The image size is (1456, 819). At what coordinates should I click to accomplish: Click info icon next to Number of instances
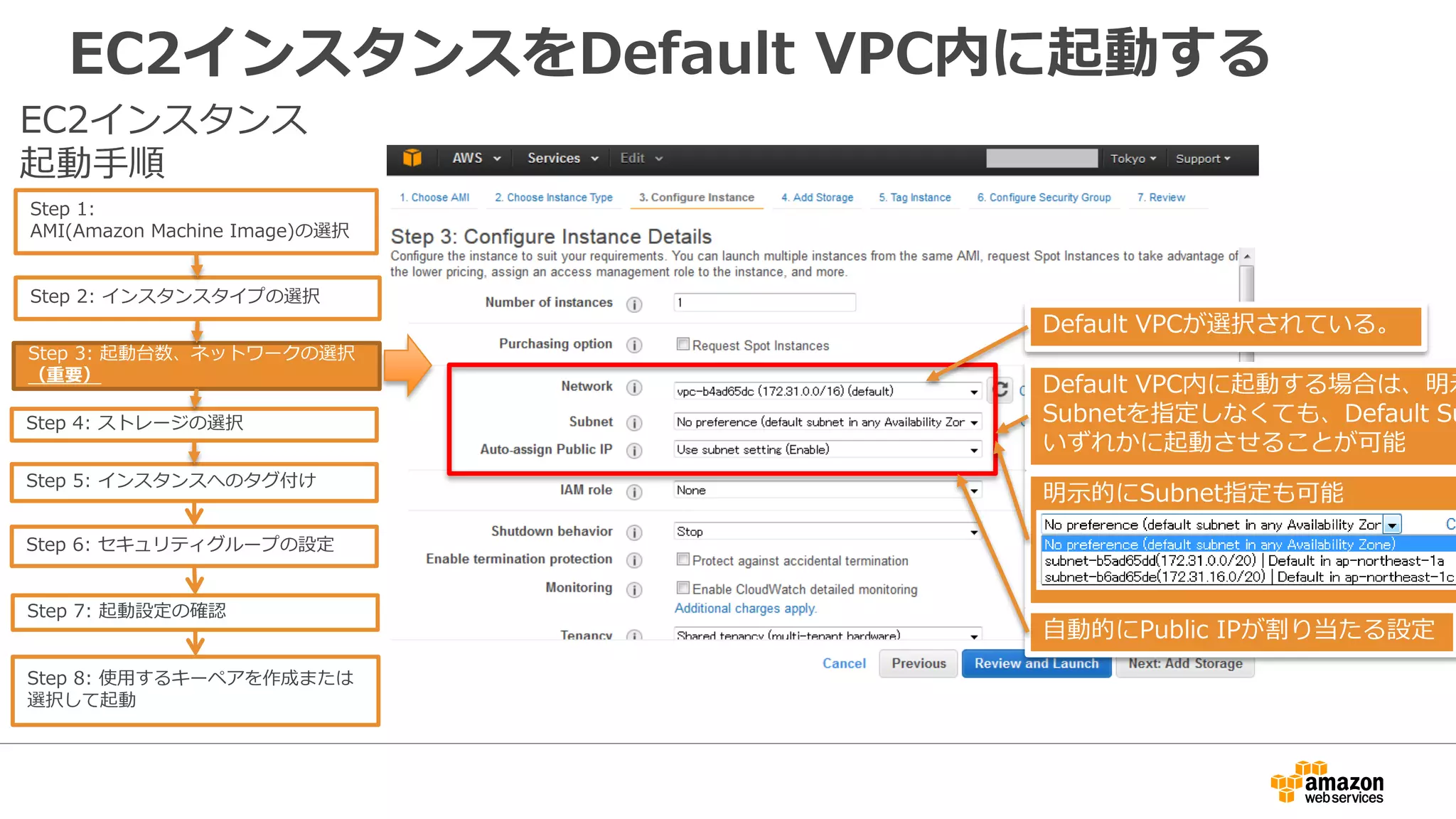point(634,304)
